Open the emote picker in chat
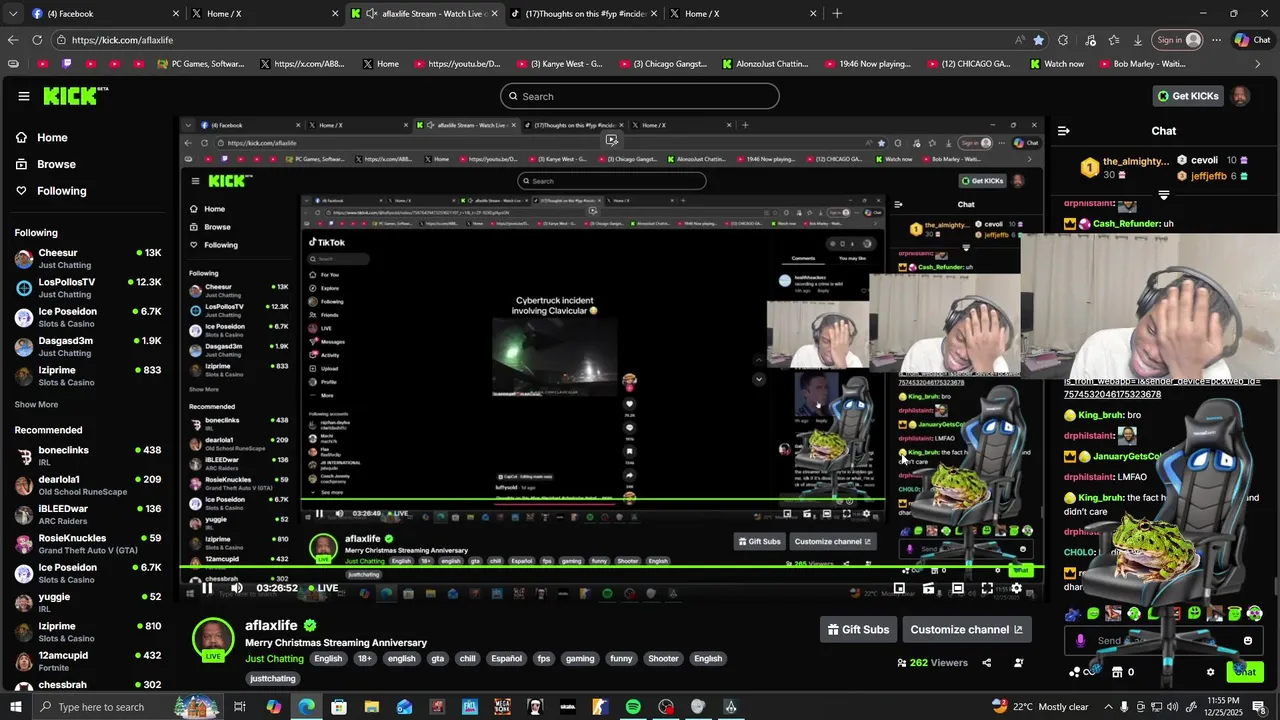This screenshot has width=1280, height=720. [x=1248, y=641]
